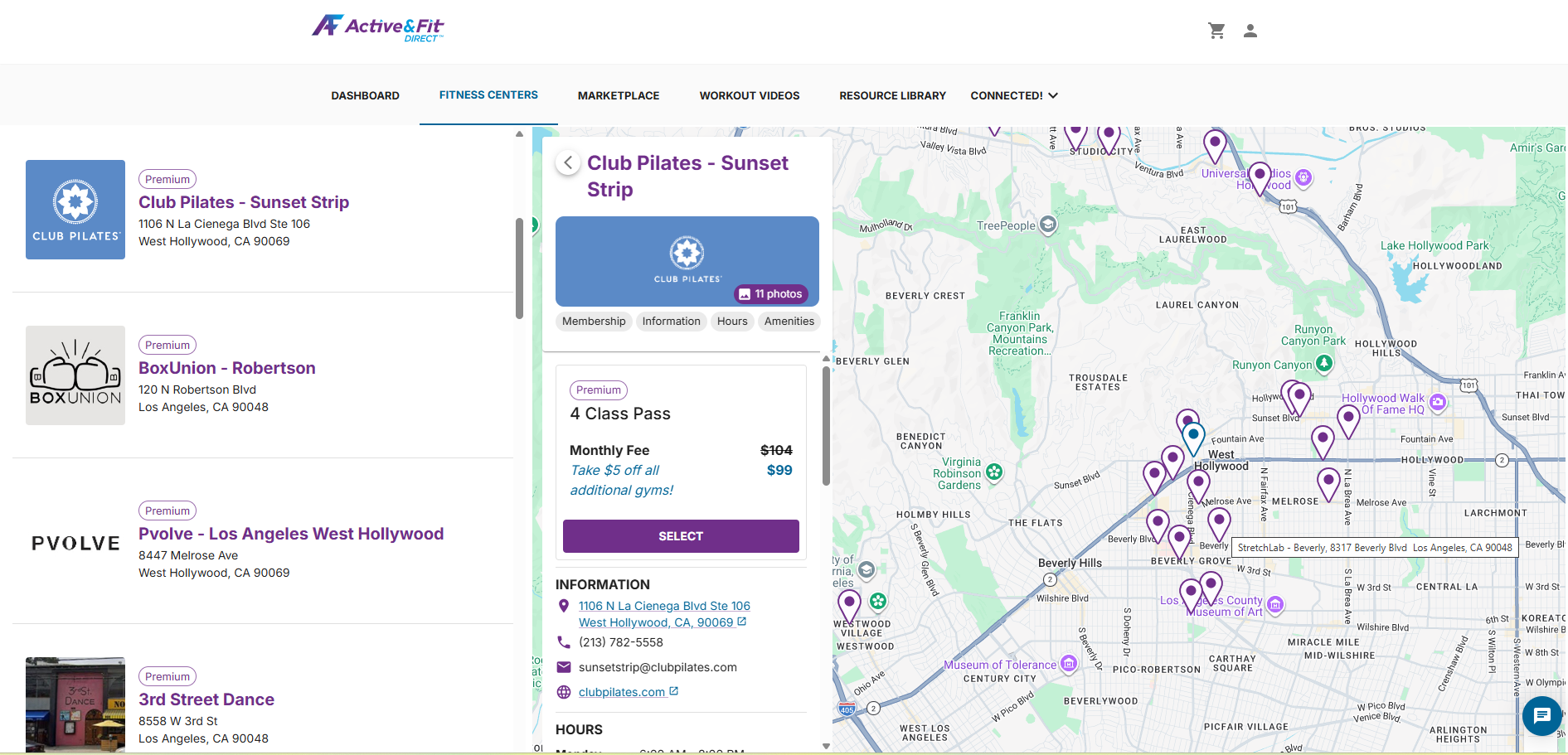Click the 11 photos badge

[770, 293]
